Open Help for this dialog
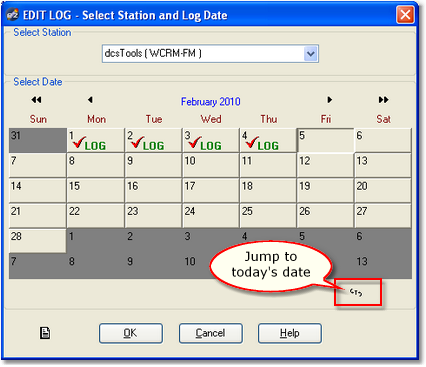 [290, 333]
